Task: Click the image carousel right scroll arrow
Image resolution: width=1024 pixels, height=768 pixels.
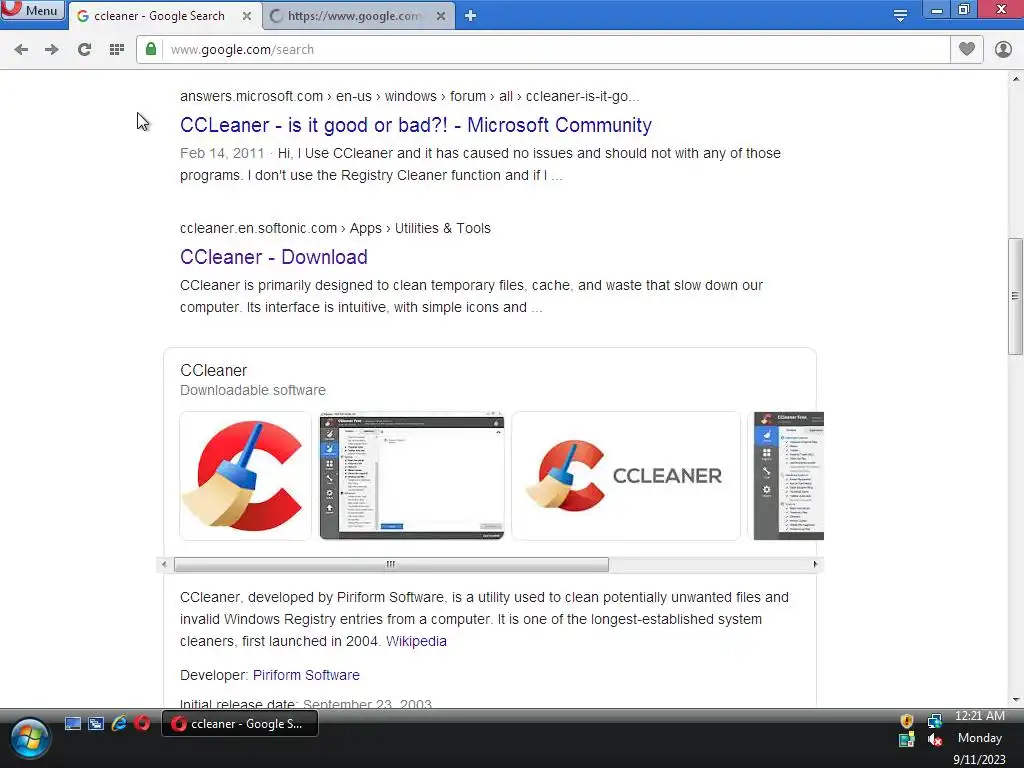Action: coord(815,564)
